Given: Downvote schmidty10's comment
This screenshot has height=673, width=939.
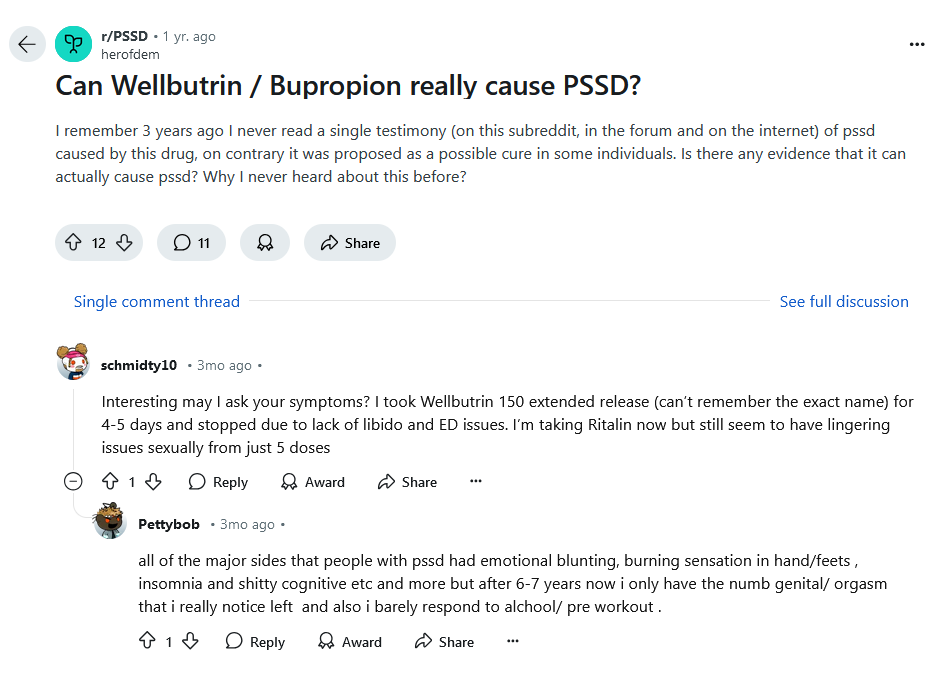Looking at the screenshot, I should 153,481.
